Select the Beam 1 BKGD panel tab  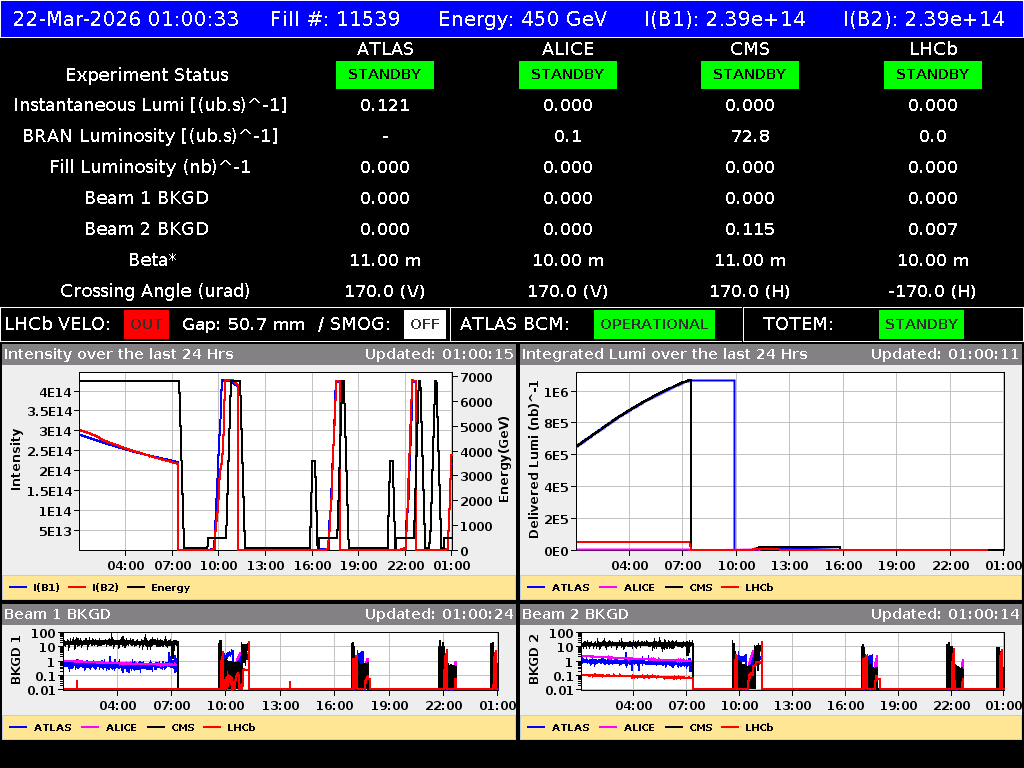pos(60,614)
